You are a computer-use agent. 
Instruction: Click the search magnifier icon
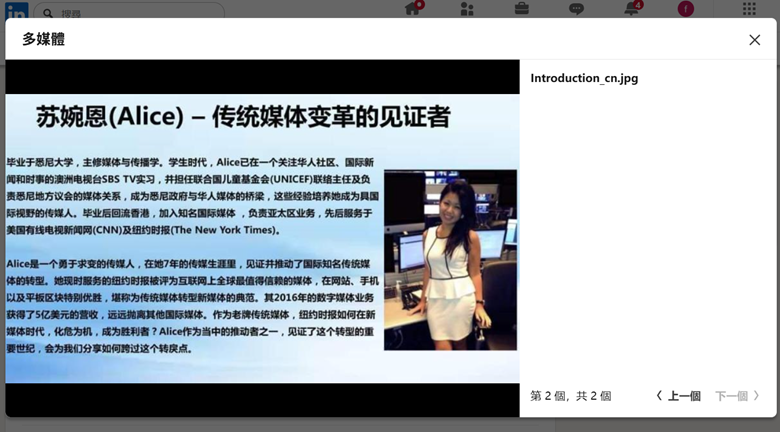point(48,12)
